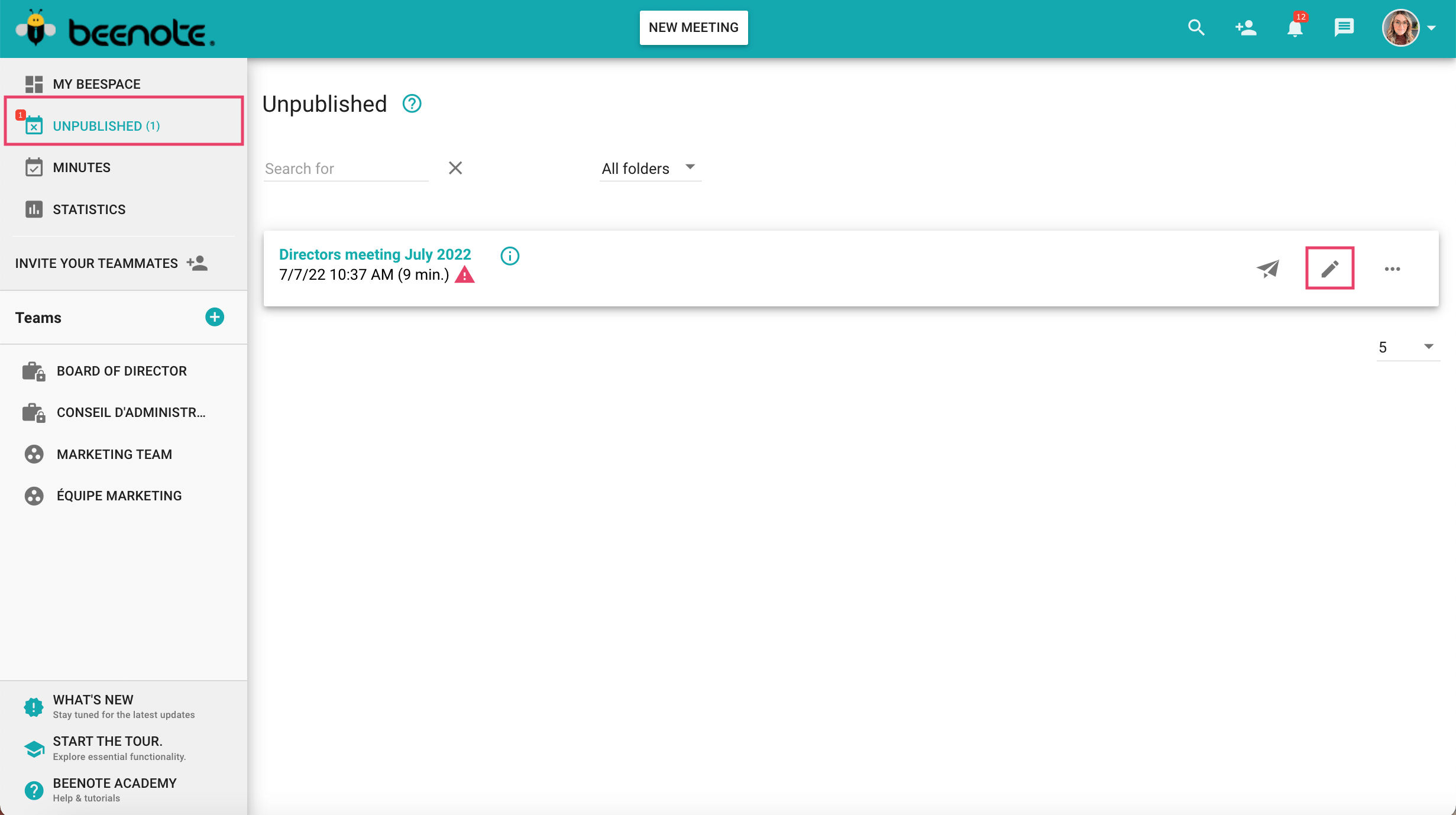Click the invite teammates person-plus icon
Viewport: 1456px width, 815px height.
pyautogui.click(x=198, y=263)
